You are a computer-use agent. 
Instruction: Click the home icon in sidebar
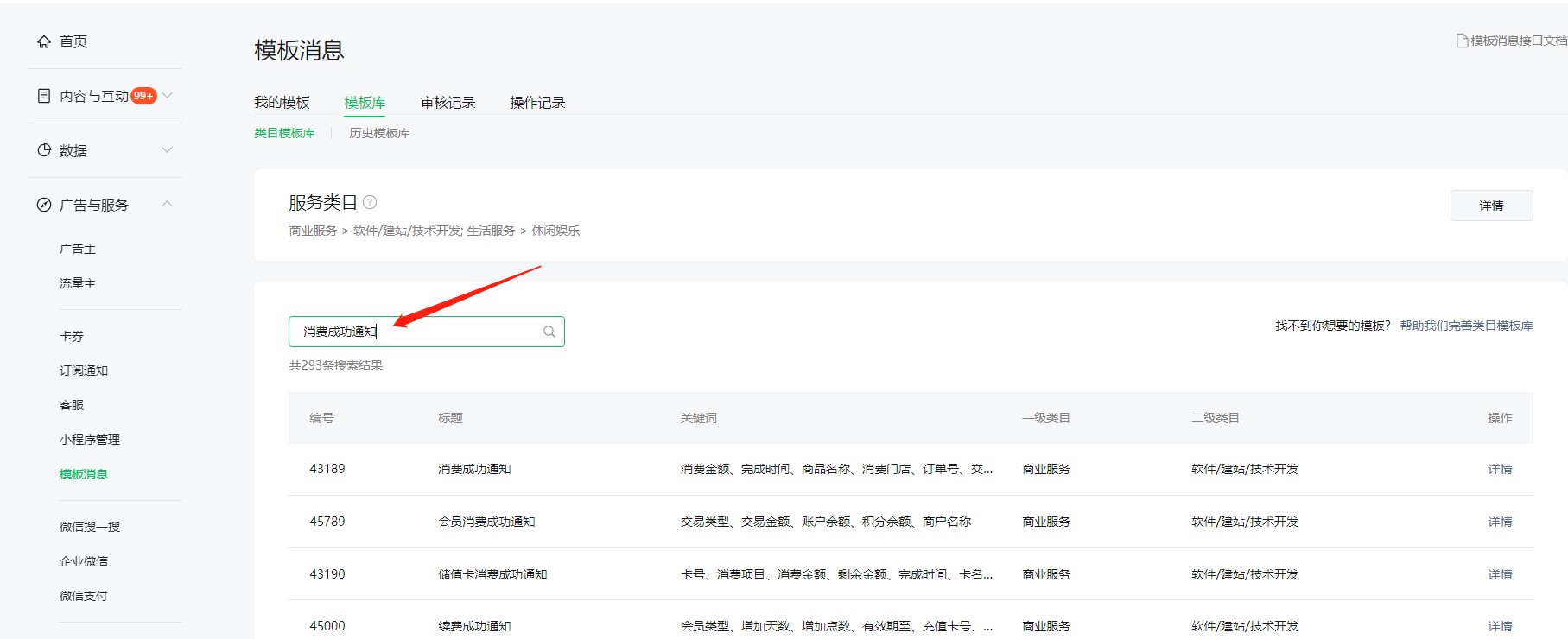pyautogui.click(x=44, y=41)
